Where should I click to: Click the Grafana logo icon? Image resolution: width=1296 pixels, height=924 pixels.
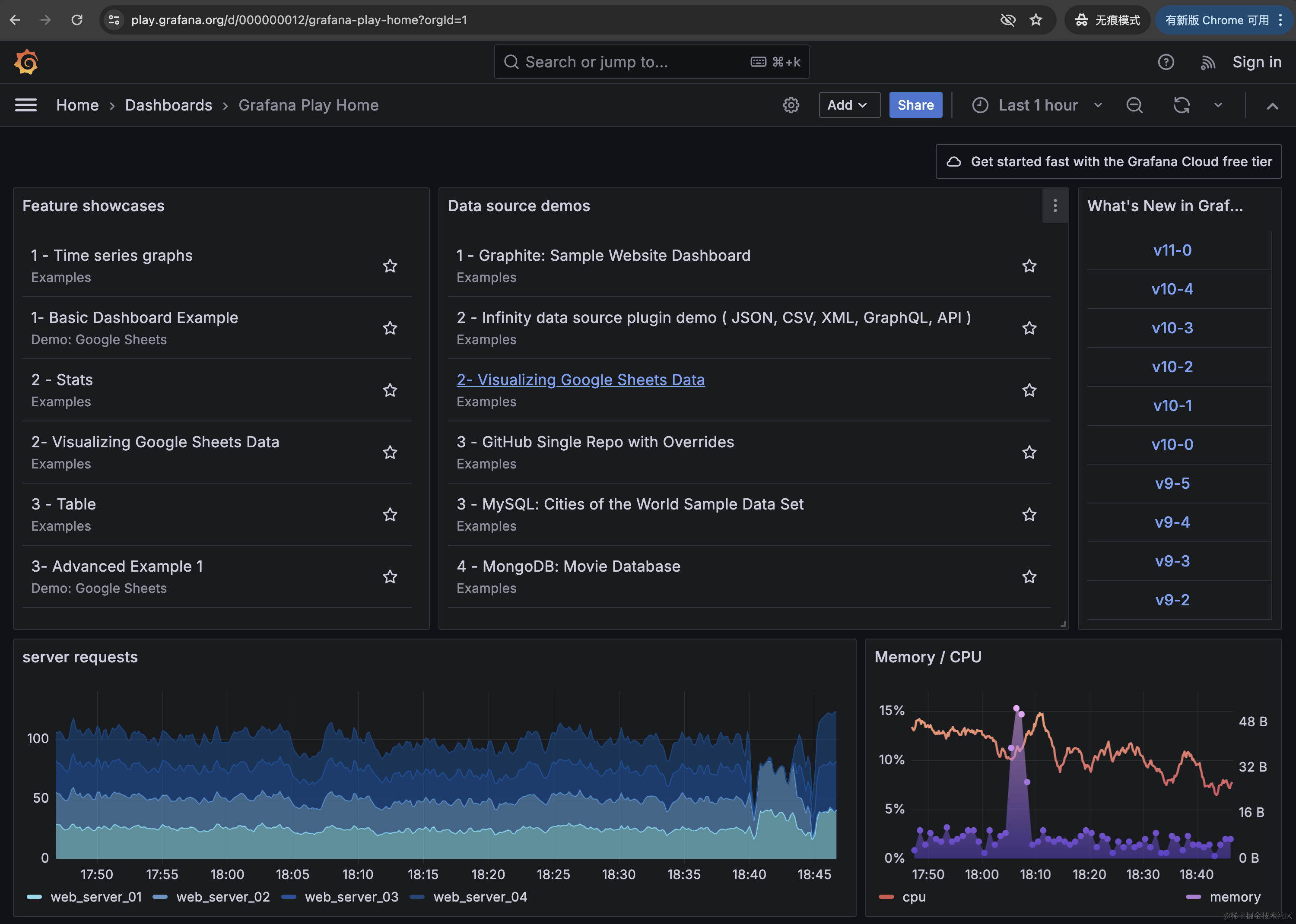(x=26, y=62)
